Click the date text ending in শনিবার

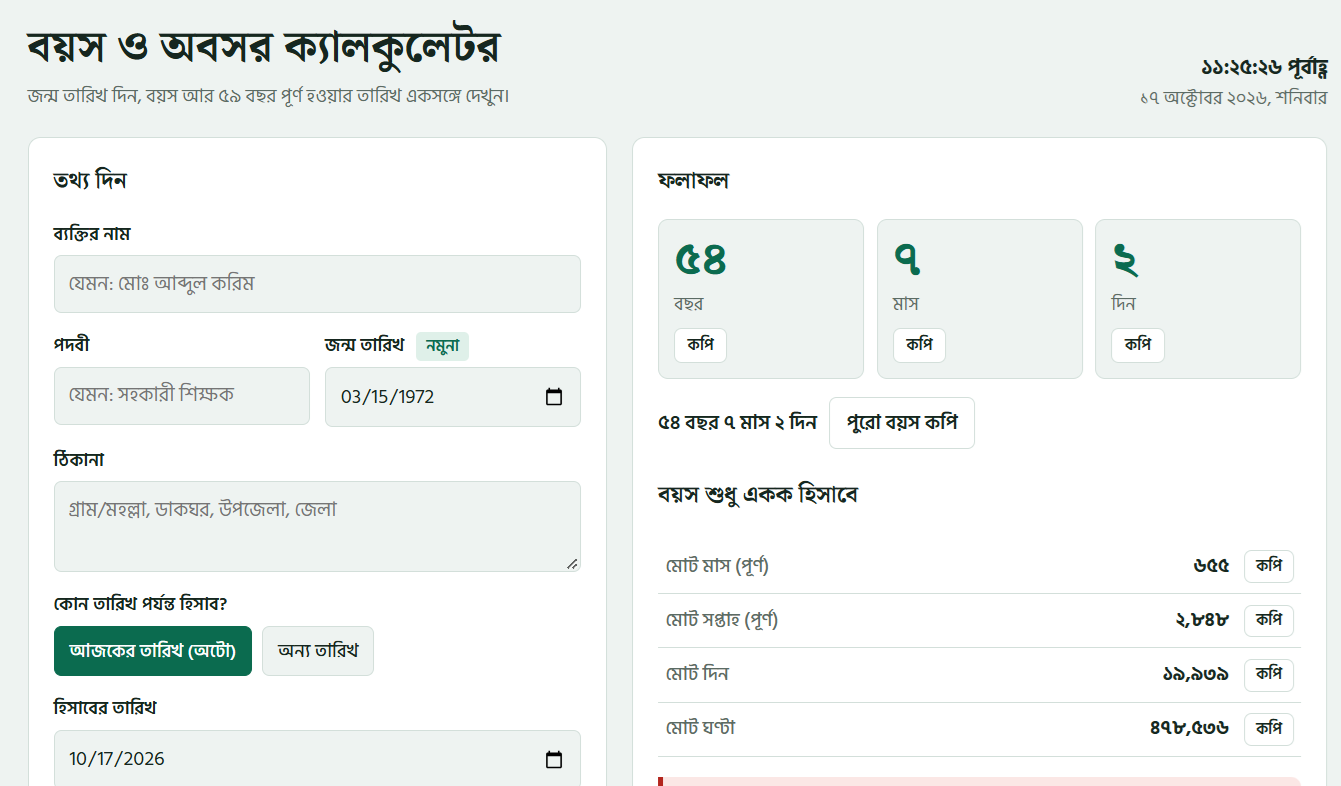tap(1233, 98)
